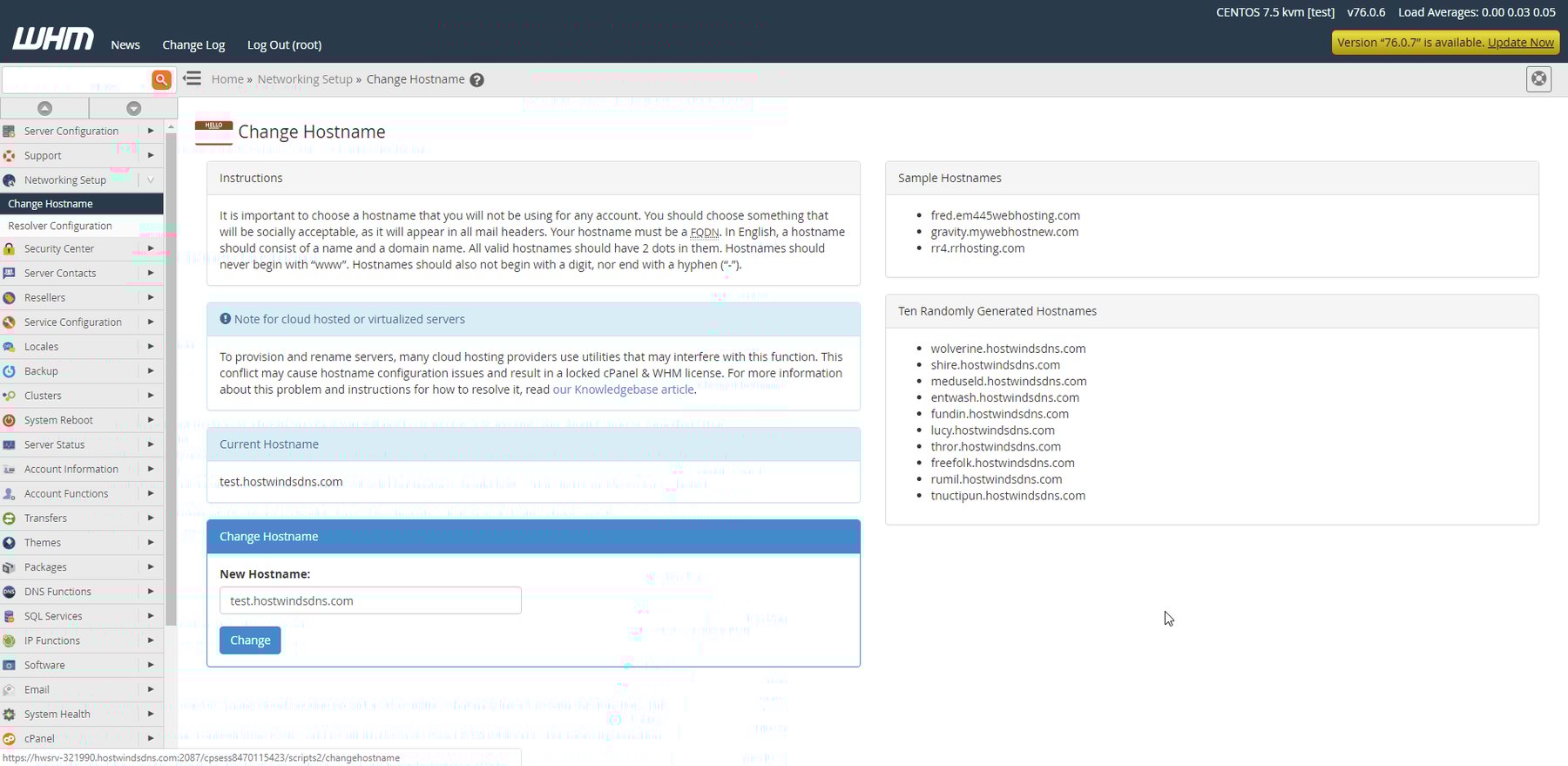Click the WHM logo
Viewport: 1568px width, 766px height.
pos(53,39)
